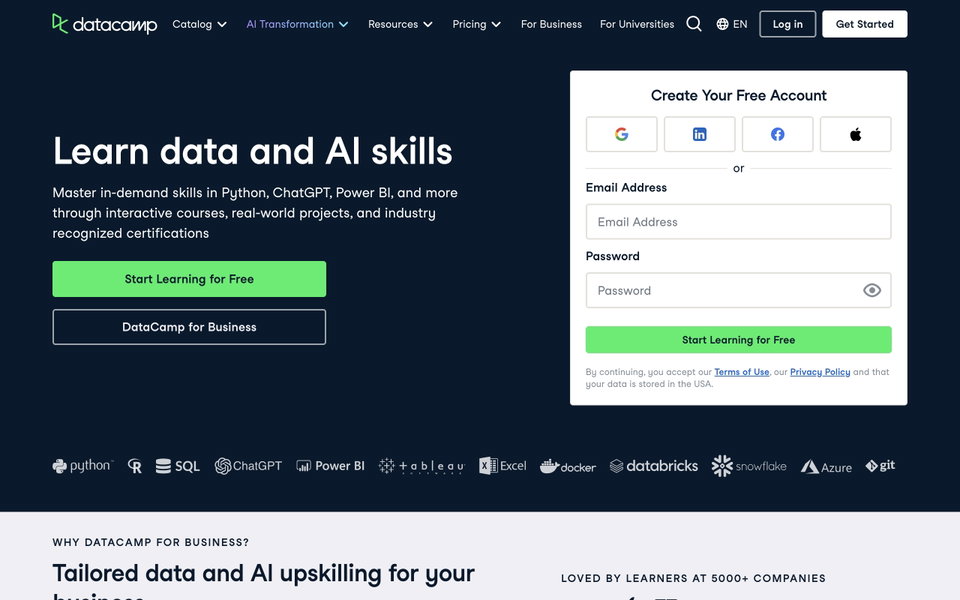Click 'Create Your Free Account' title
This screenshot has height=600, width=960.
[x=738, y=96]
